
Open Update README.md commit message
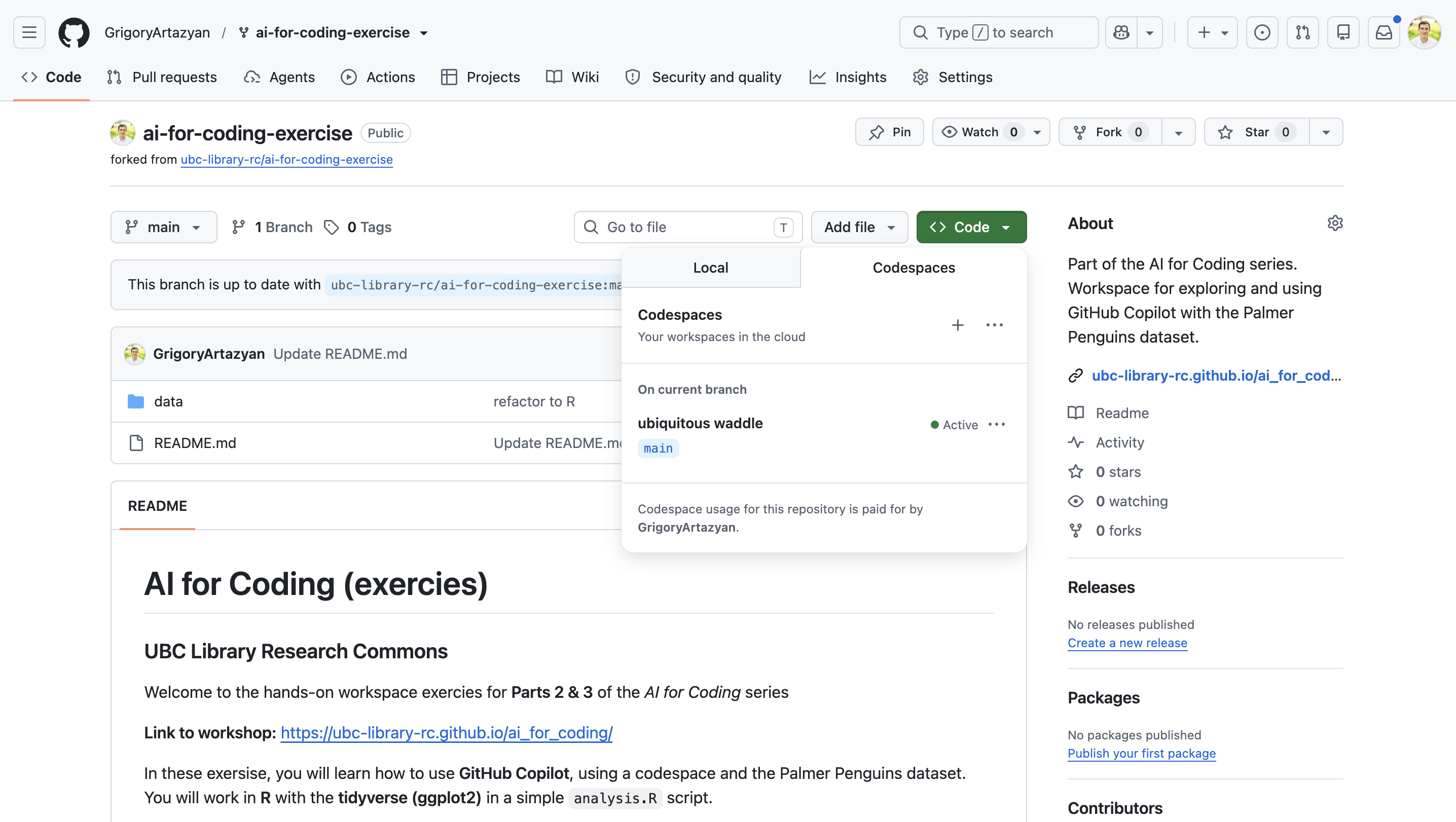tap(340, 354)
